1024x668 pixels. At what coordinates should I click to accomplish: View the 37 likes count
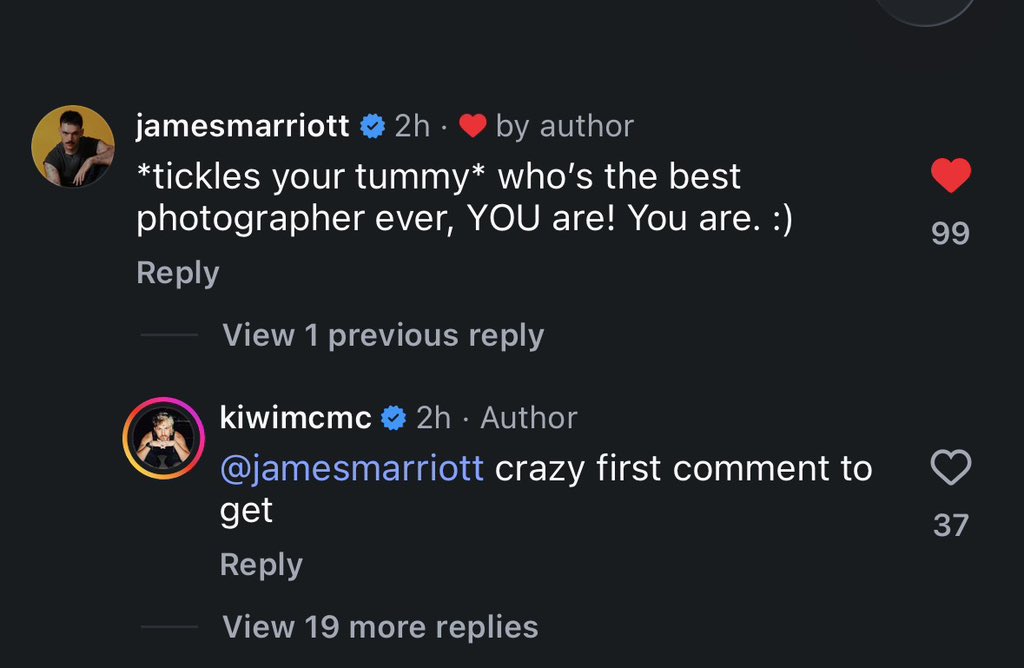point(950,525)
